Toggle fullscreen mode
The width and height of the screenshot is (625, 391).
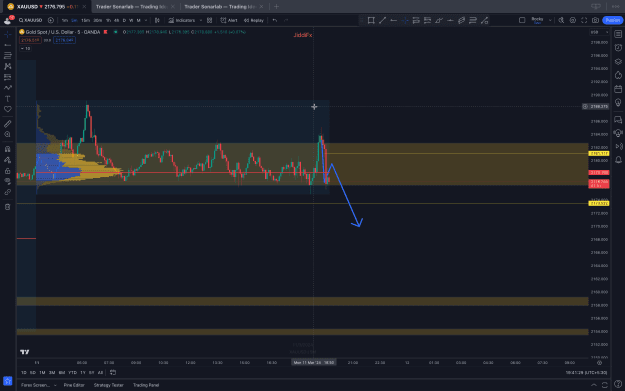[x=584, y=20]
